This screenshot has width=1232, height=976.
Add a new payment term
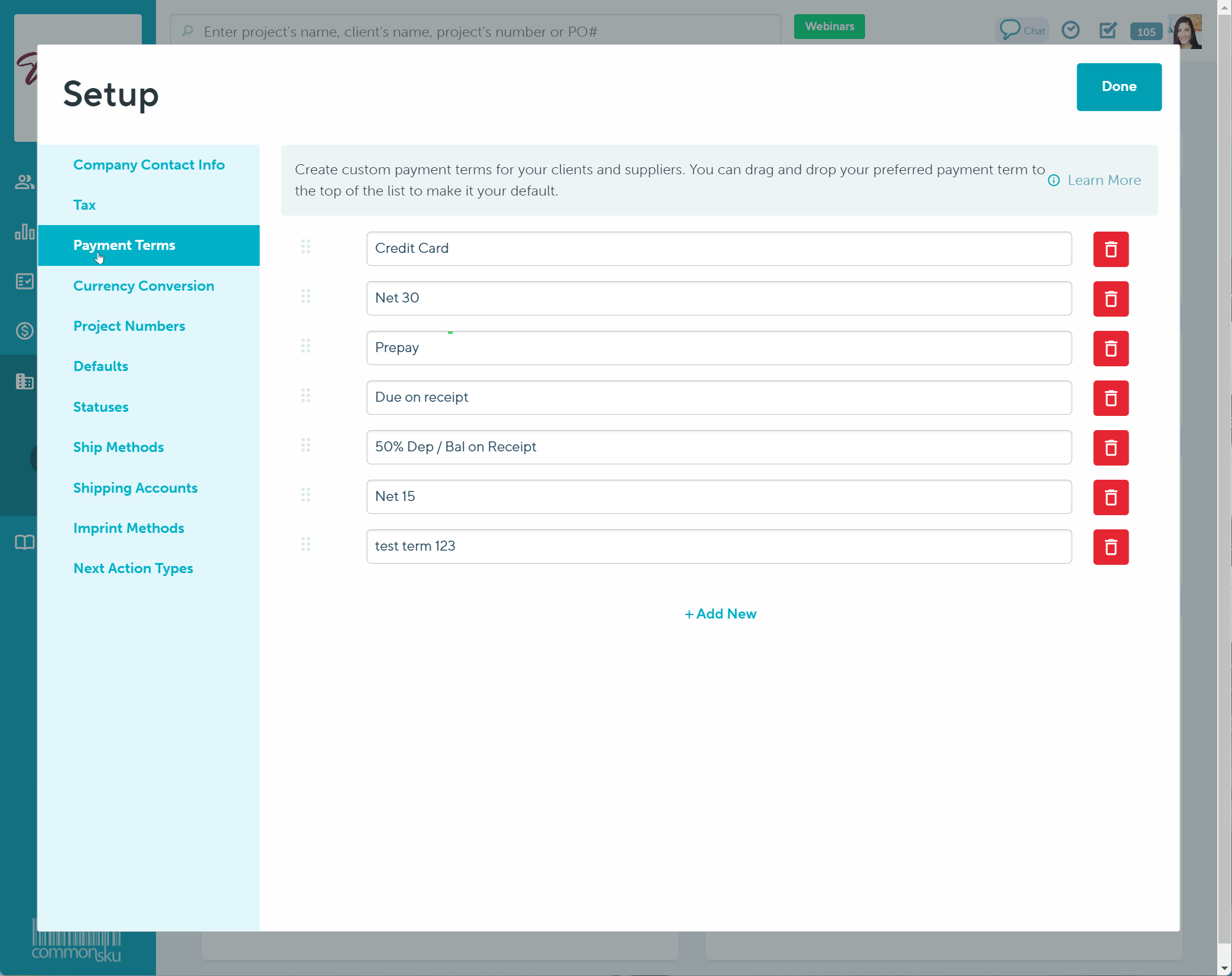pyautogui.click(x=720, y=614)
